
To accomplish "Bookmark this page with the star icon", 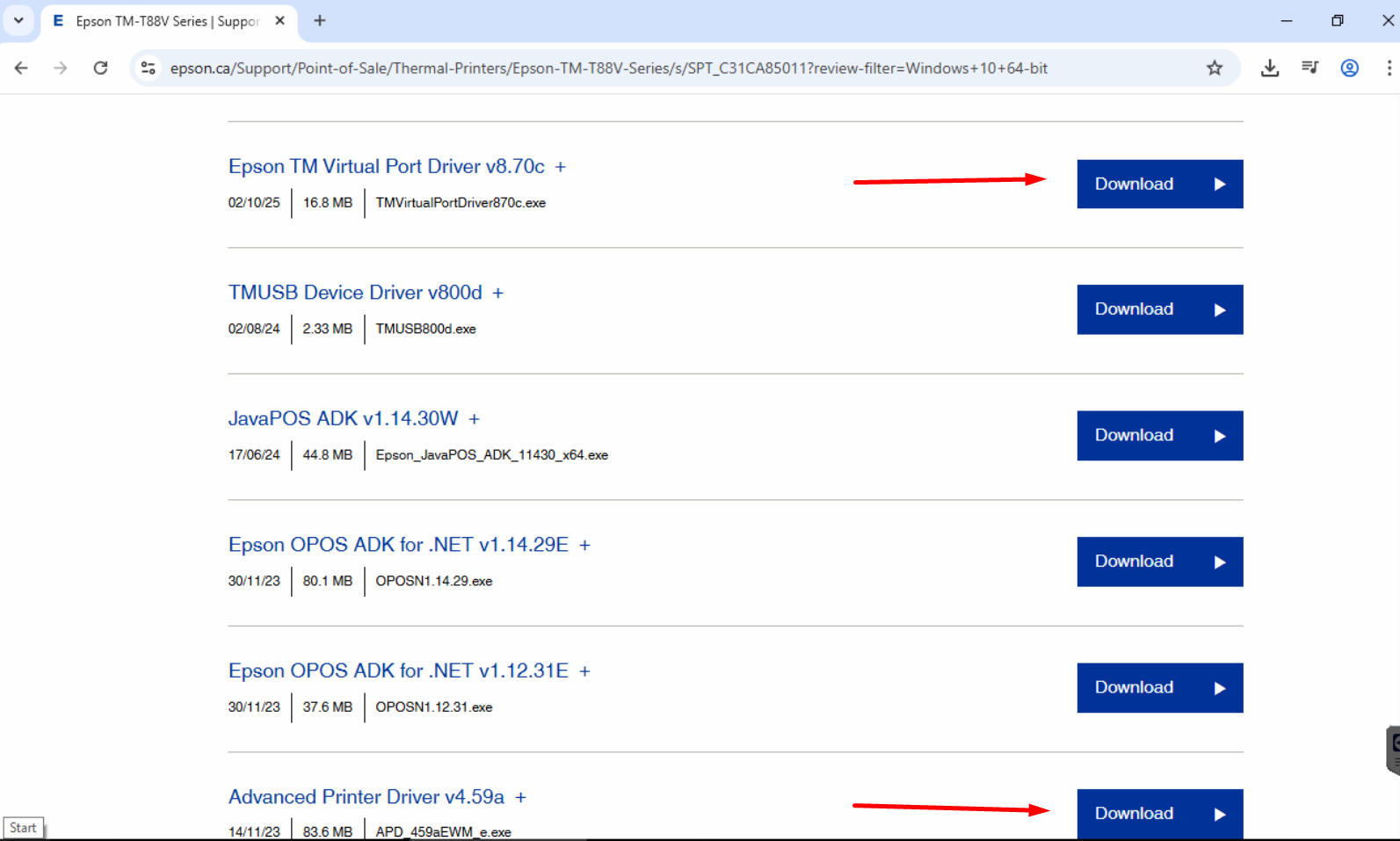I will 1215,68.
